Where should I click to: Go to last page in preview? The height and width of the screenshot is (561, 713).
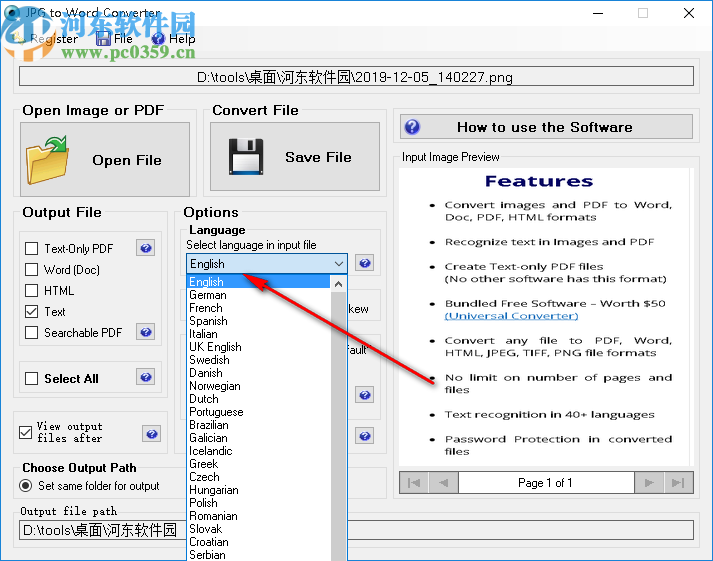pyautogui.click(x=678, y=483)
